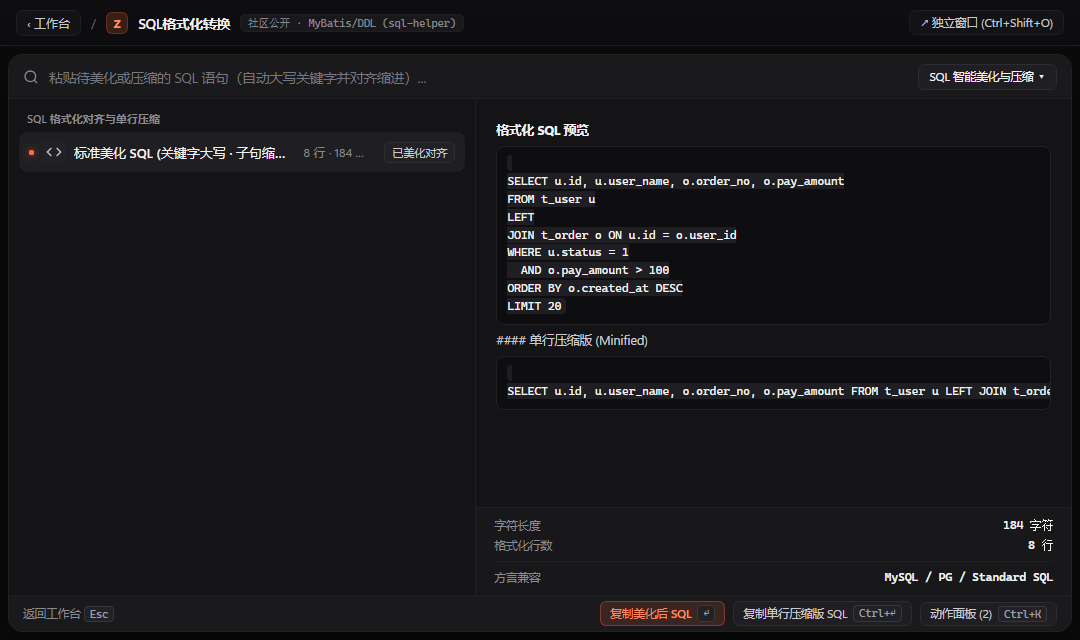Select 标准美化 SQL result row
Screen dimensions: 1080x640
pyautogui.click(x=242, y=152)
